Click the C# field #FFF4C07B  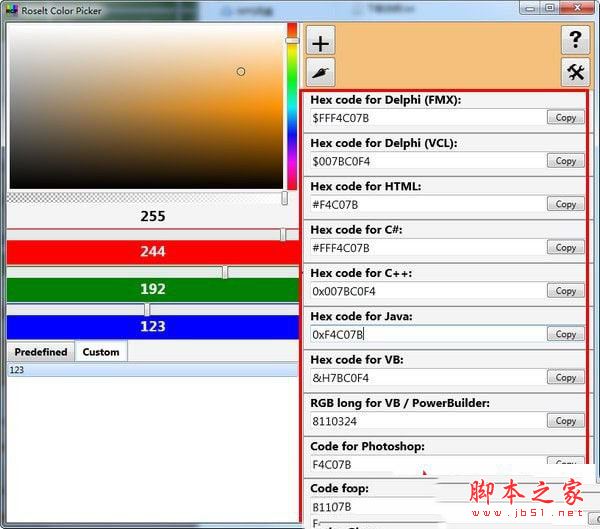(x=429, y=248)
